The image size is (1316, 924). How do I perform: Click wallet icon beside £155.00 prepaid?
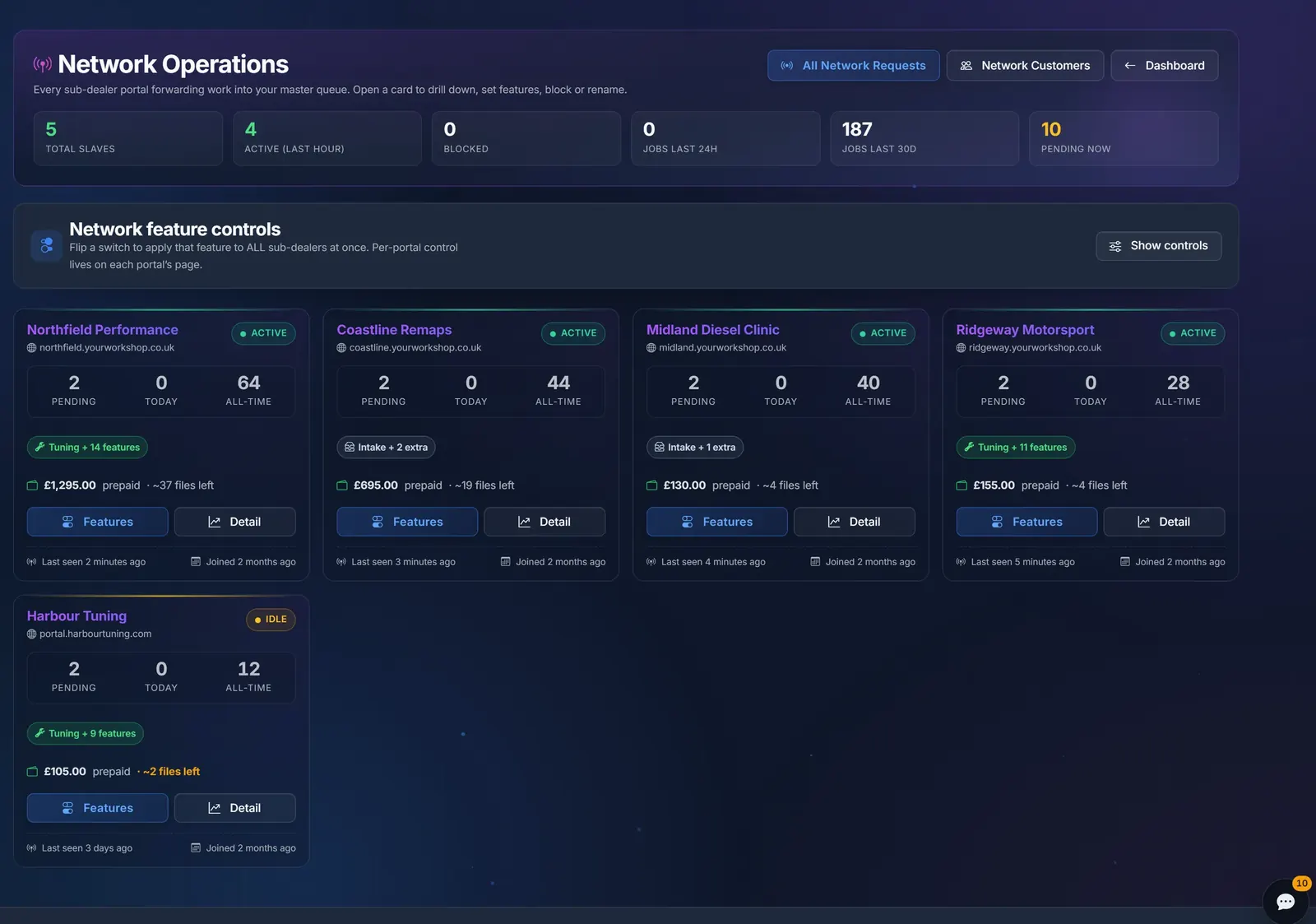[x=962, y=485]
